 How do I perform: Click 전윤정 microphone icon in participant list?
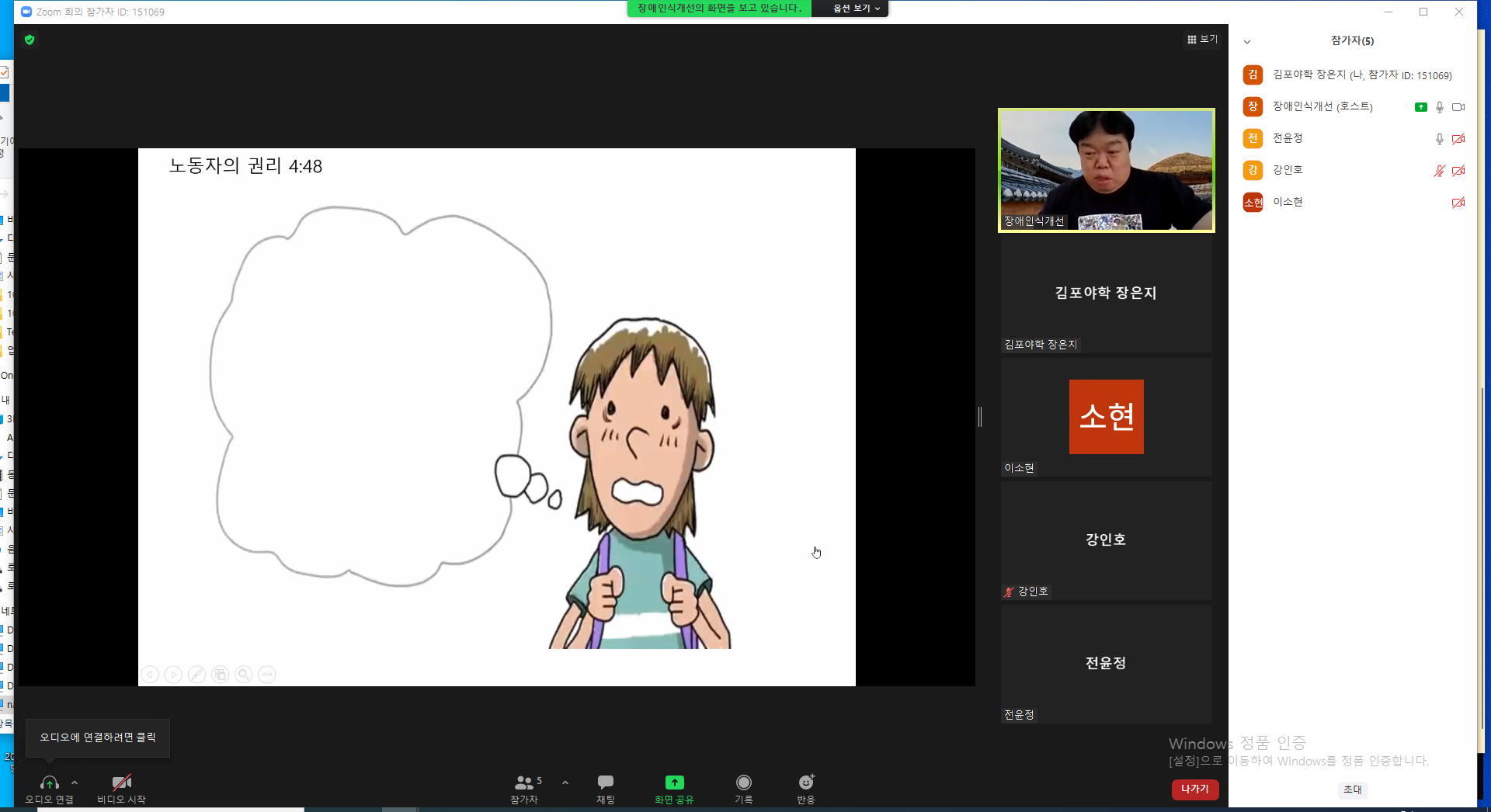[x=1439, y=139]
